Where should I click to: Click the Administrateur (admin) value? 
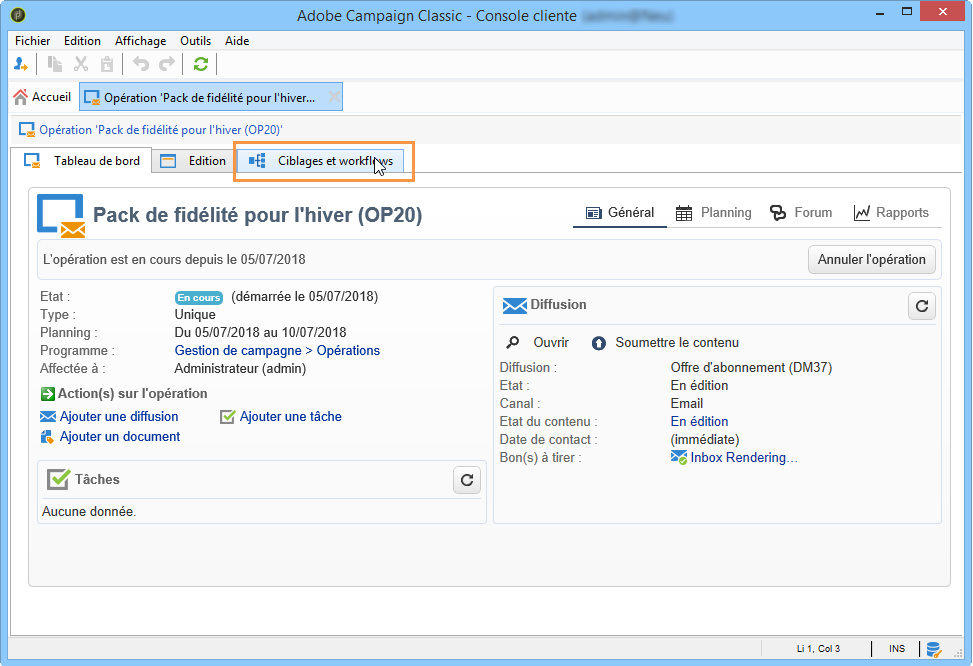(x=240, y=369)
